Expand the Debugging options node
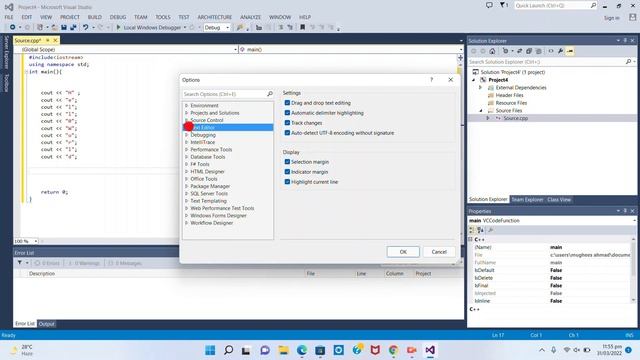Viewport: 640px width, 360px height. pos(187,135)
